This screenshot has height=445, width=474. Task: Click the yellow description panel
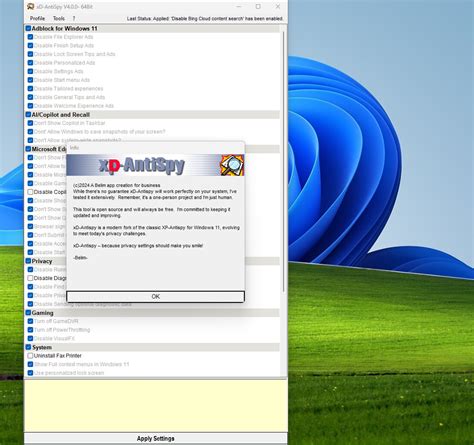coord(155,405)
